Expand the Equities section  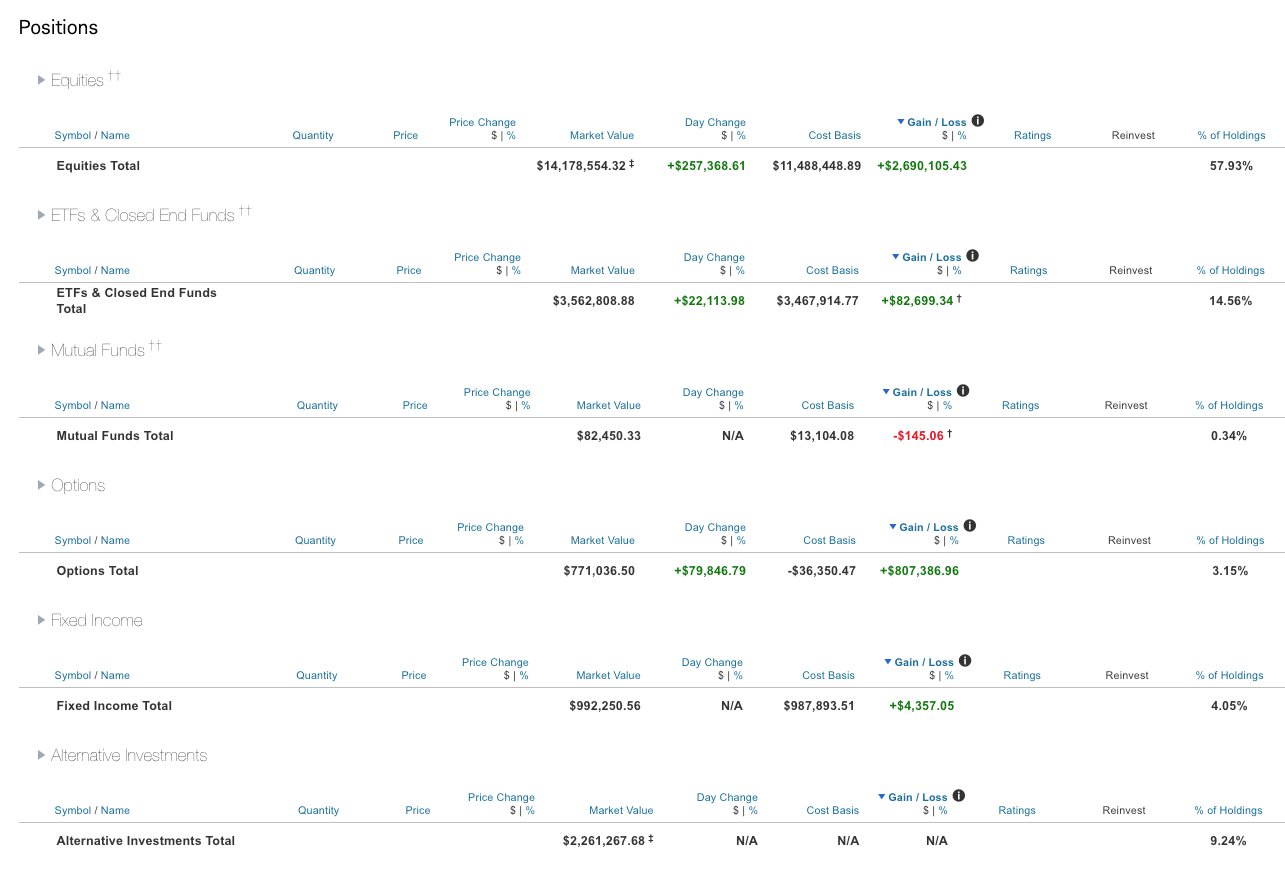click(41, 80)
